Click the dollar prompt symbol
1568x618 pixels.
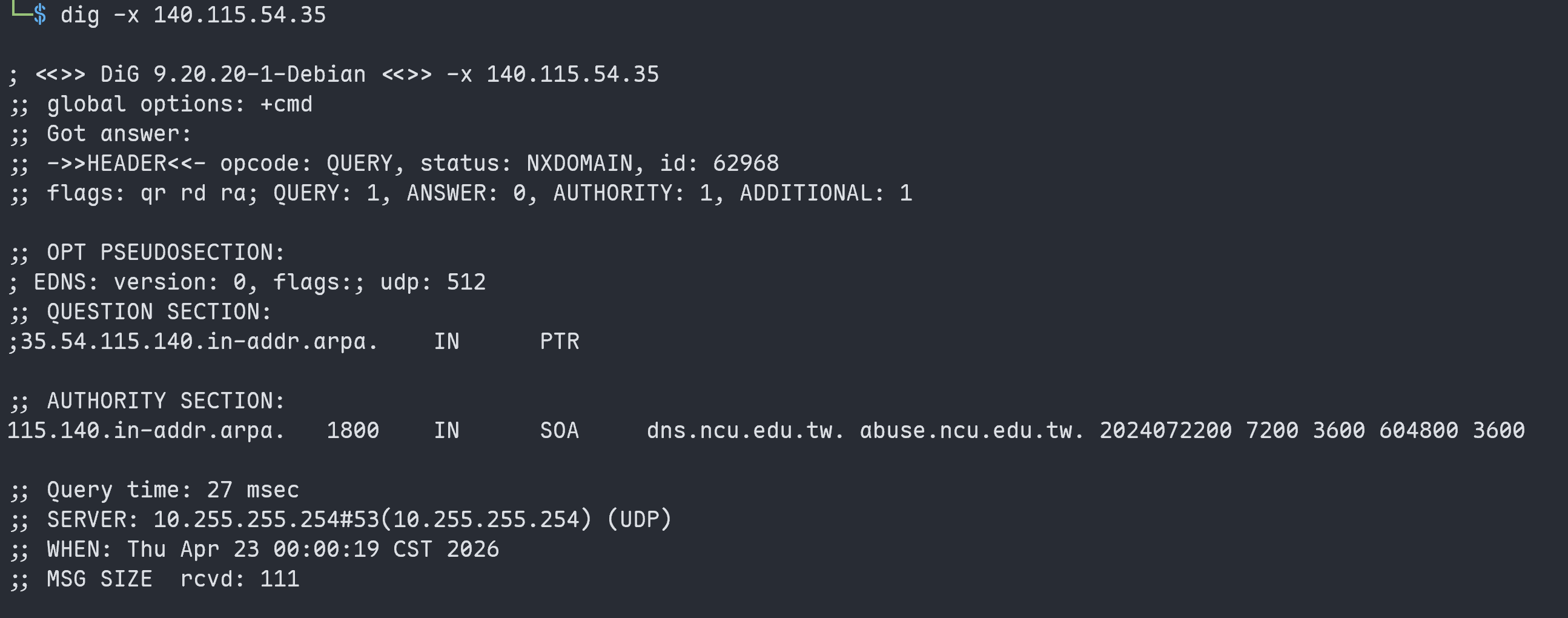(x=39, y=14)
